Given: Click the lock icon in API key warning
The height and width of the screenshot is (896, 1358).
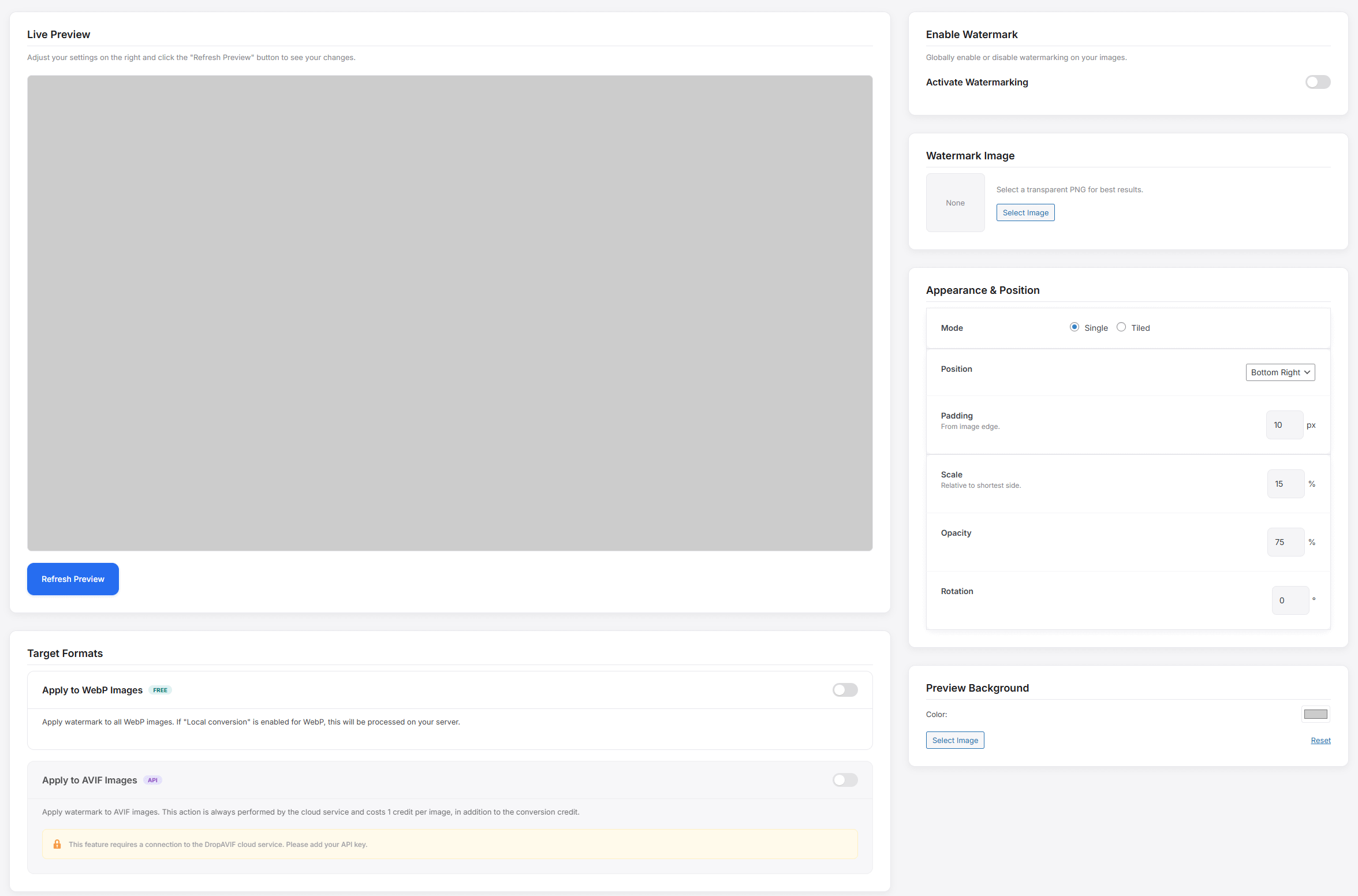Looking at the screenshot, I should [x=57, y=844].
